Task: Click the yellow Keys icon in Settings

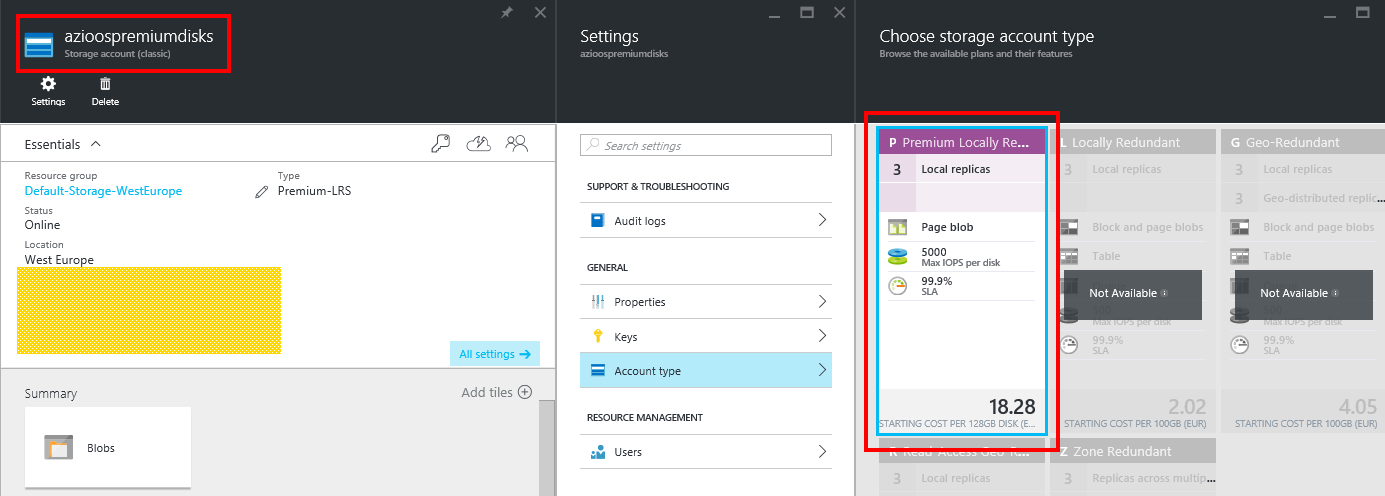Action: [x=598, y=336]
